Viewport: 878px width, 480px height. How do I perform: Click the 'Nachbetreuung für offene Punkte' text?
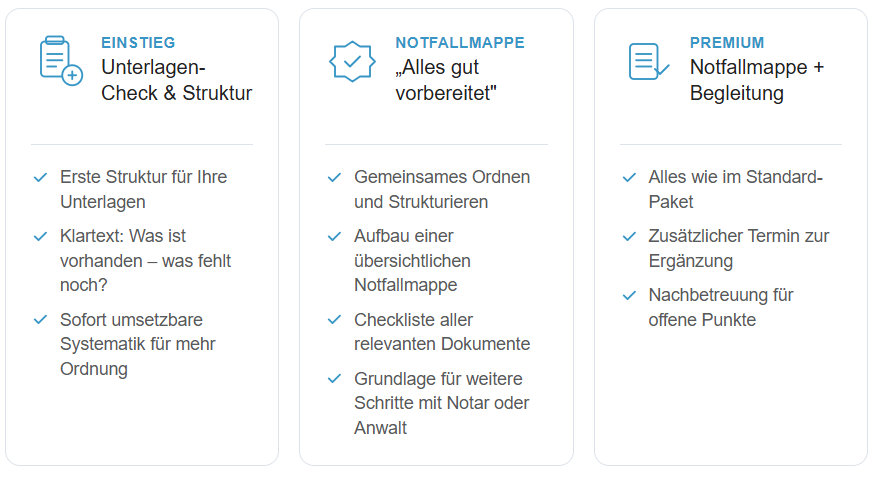pos(720,308)
